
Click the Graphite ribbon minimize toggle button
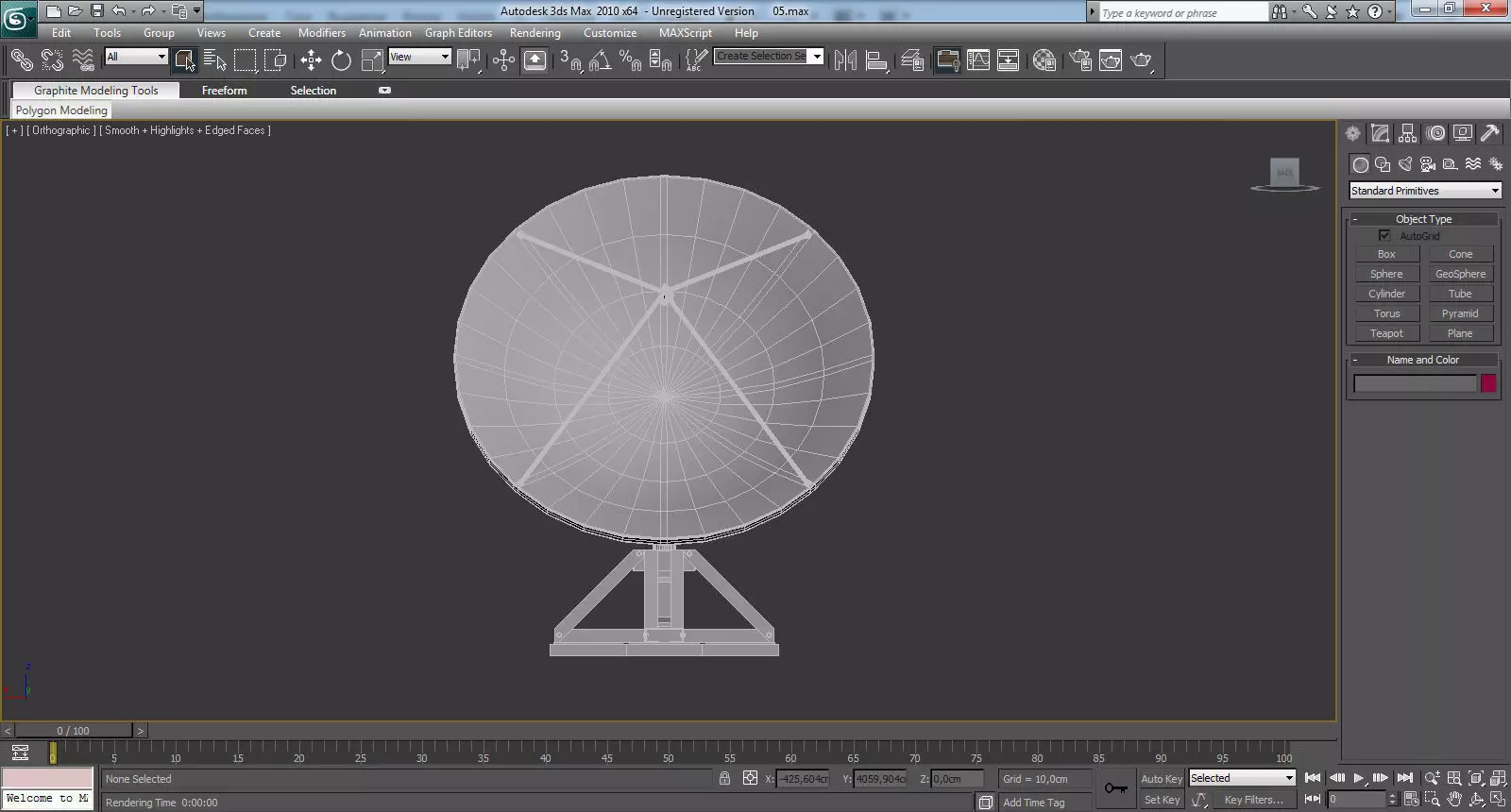tap(384, 91)
